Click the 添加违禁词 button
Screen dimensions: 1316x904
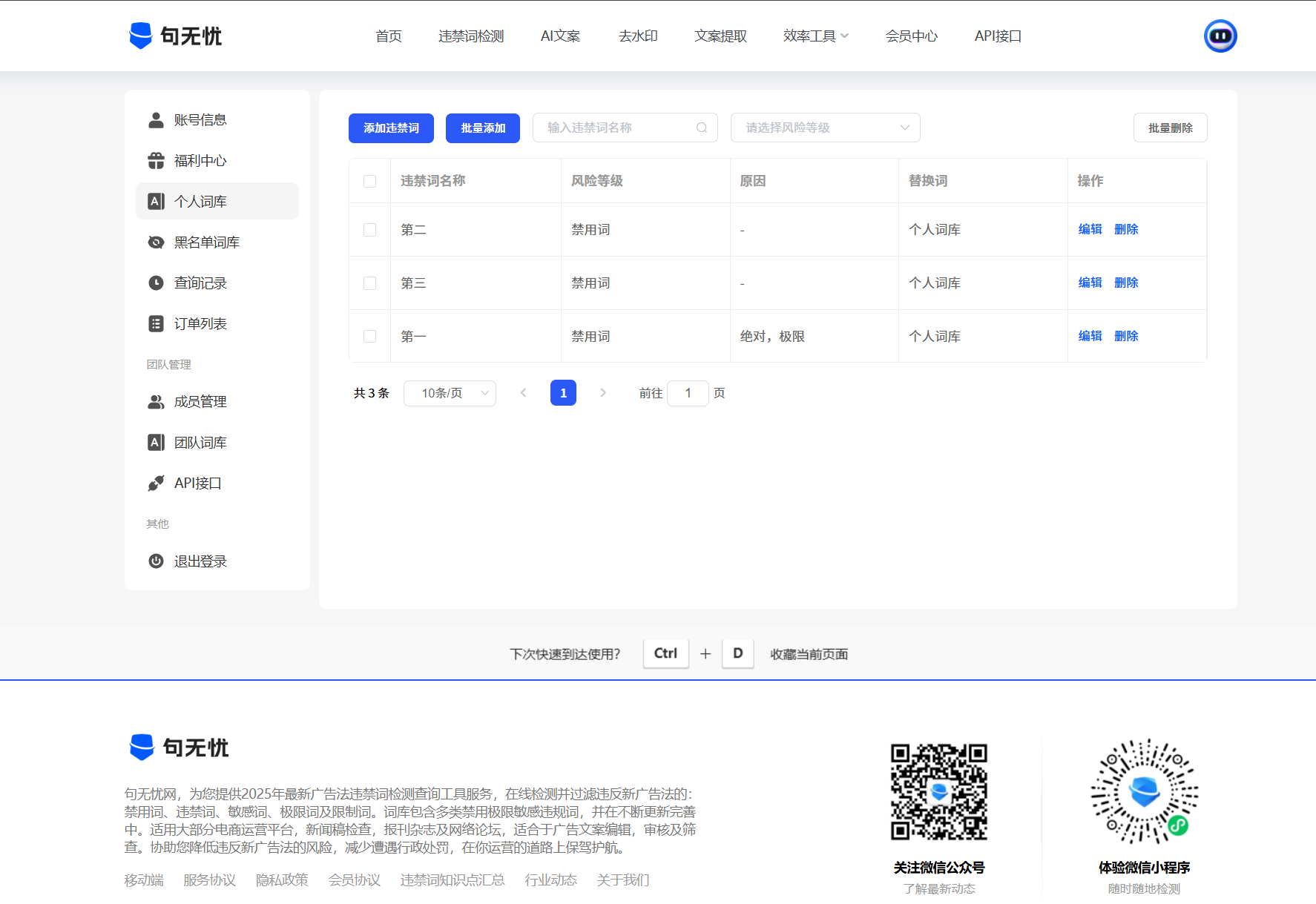391,128
